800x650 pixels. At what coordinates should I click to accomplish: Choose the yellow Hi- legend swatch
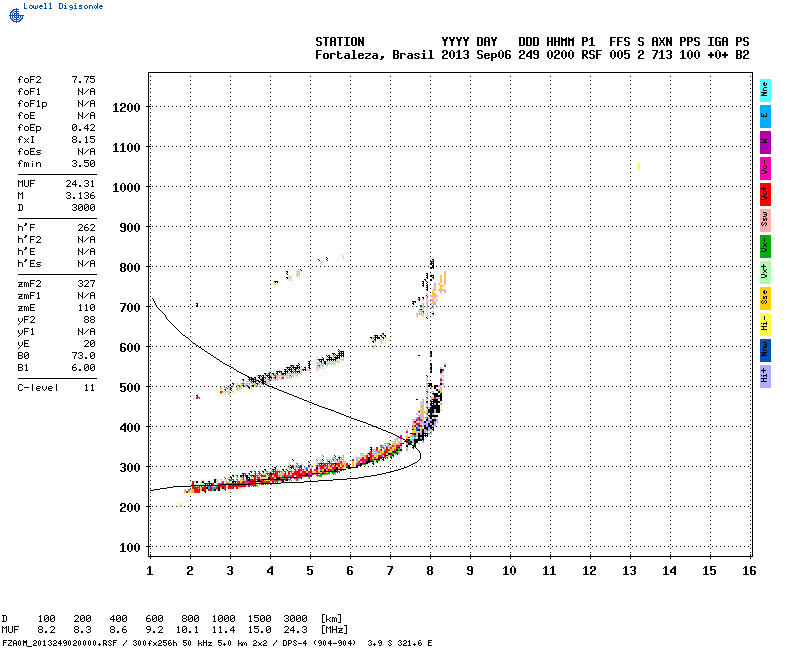765,323
